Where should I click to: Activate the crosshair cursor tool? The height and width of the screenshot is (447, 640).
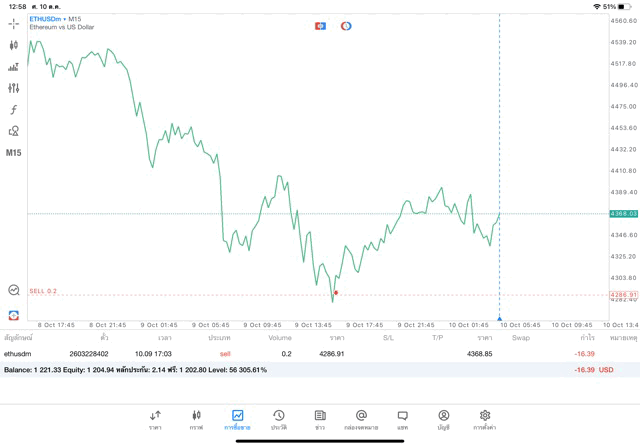14,23
